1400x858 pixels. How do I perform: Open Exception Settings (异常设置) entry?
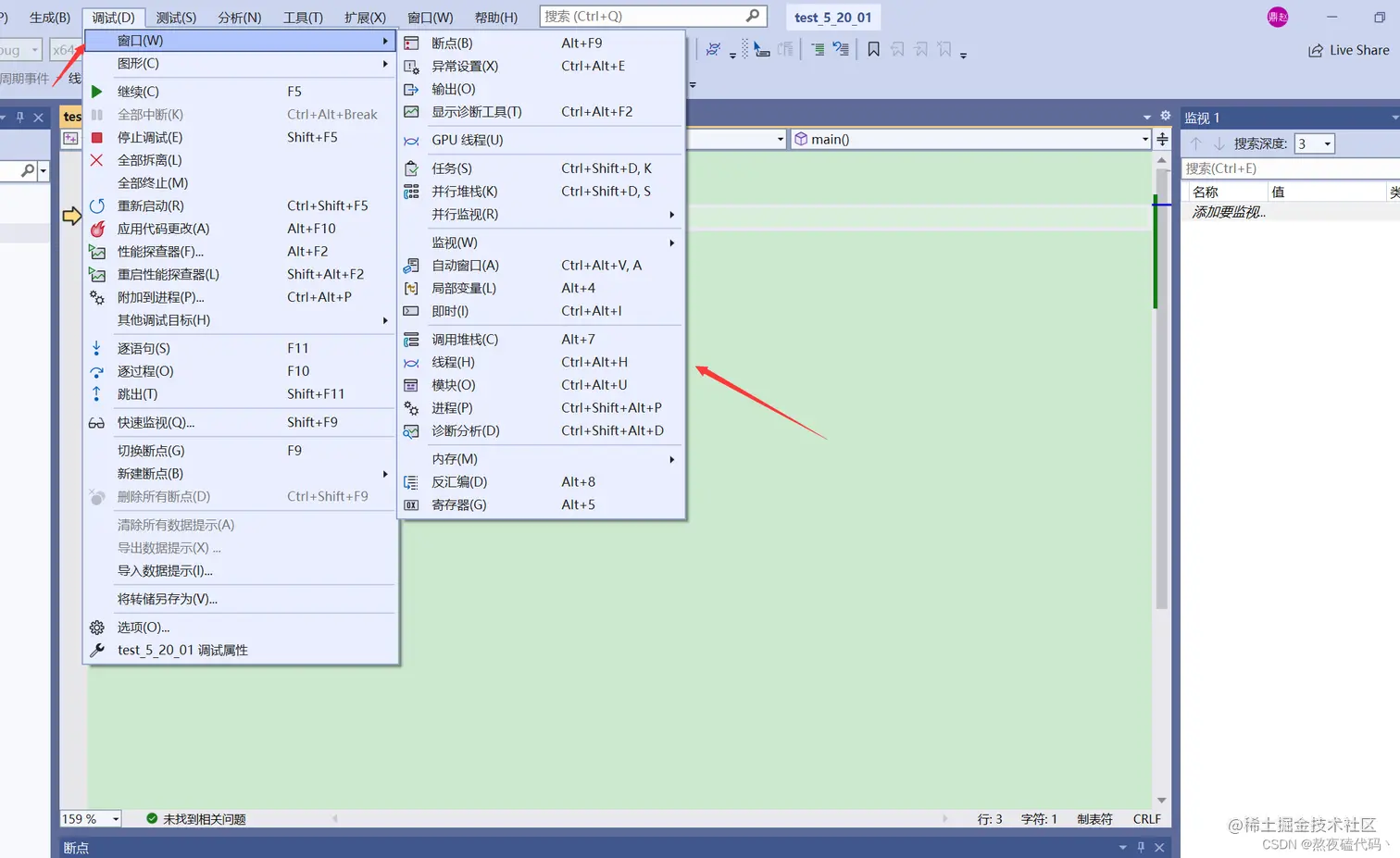pos(542,66)
